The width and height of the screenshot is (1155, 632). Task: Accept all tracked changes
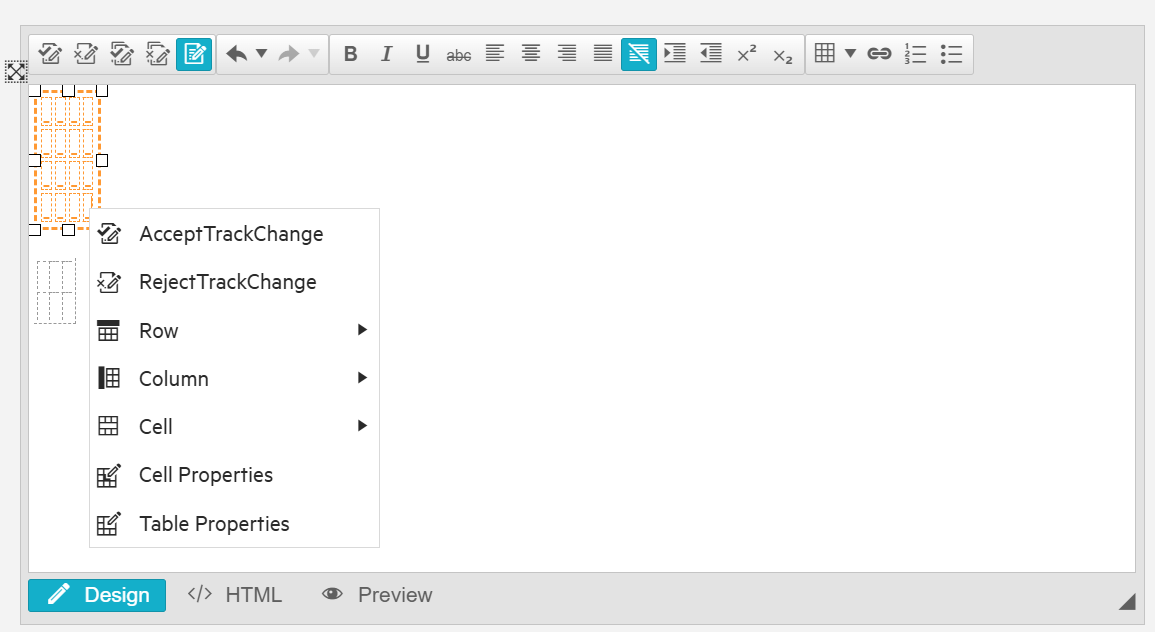coord(122,54)
